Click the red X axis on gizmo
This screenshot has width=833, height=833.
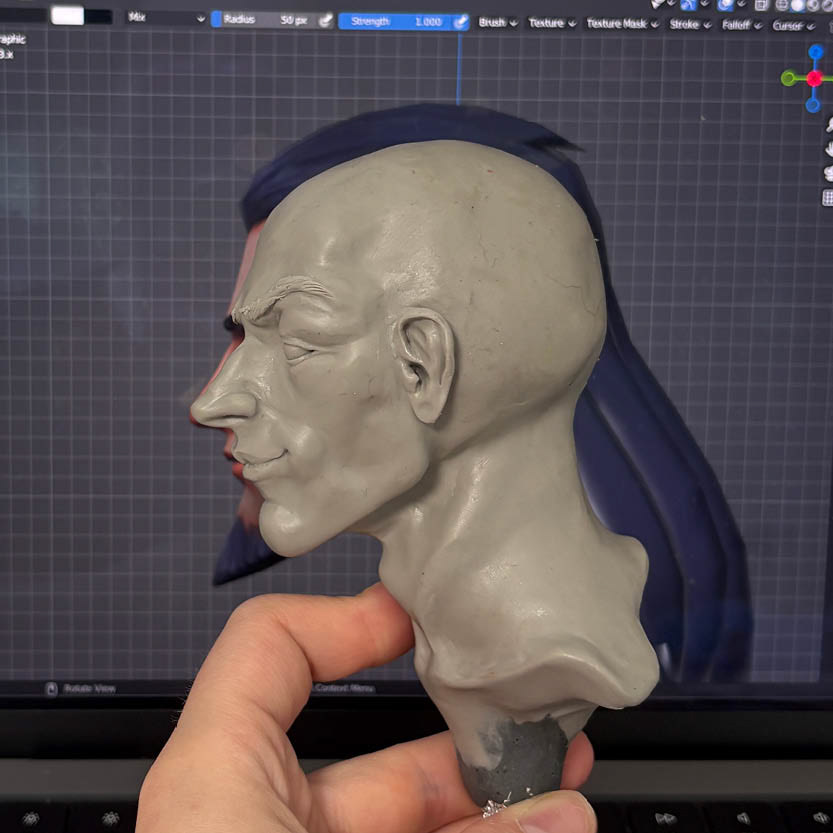pos(814,79)
